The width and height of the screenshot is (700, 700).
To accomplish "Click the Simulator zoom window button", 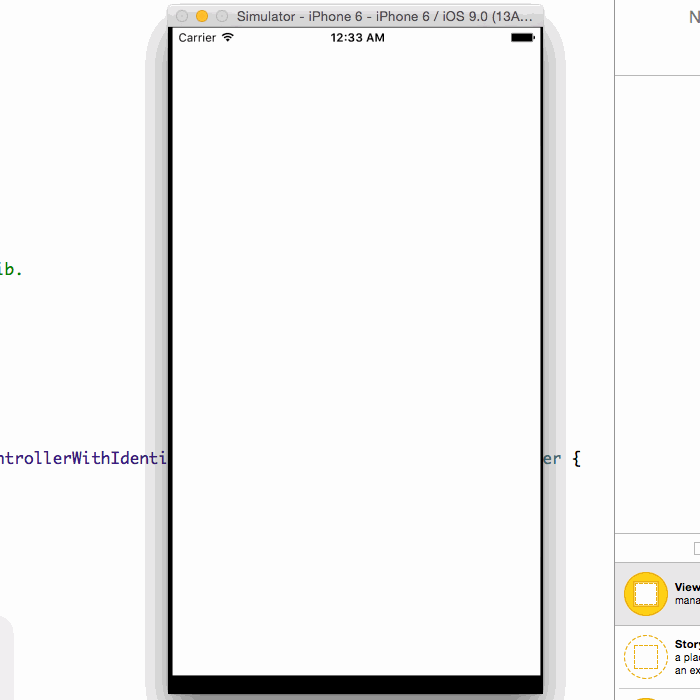I will [221, 16].
